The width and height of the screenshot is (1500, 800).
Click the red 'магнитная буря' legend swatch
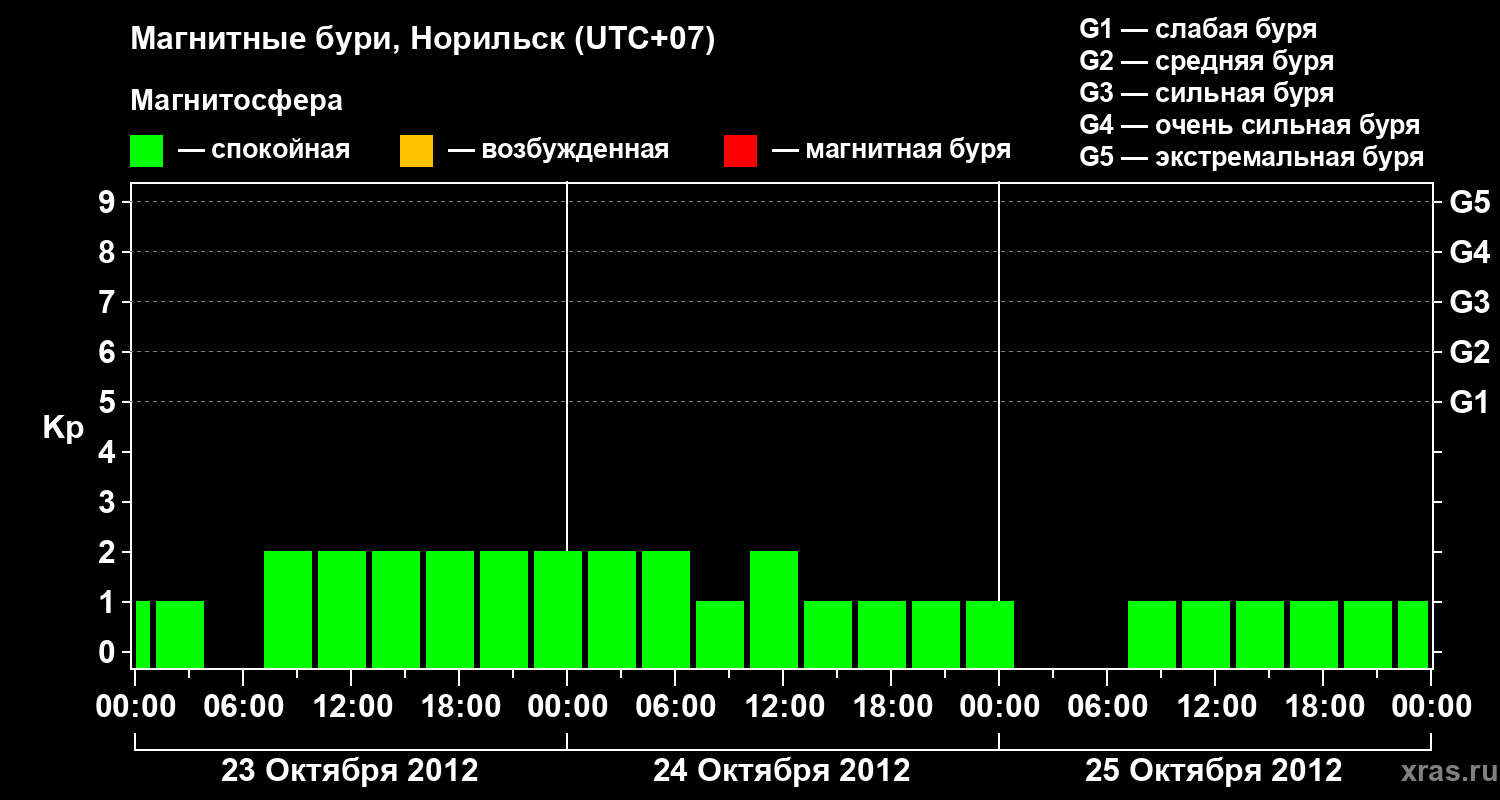[x=740, y=151]
